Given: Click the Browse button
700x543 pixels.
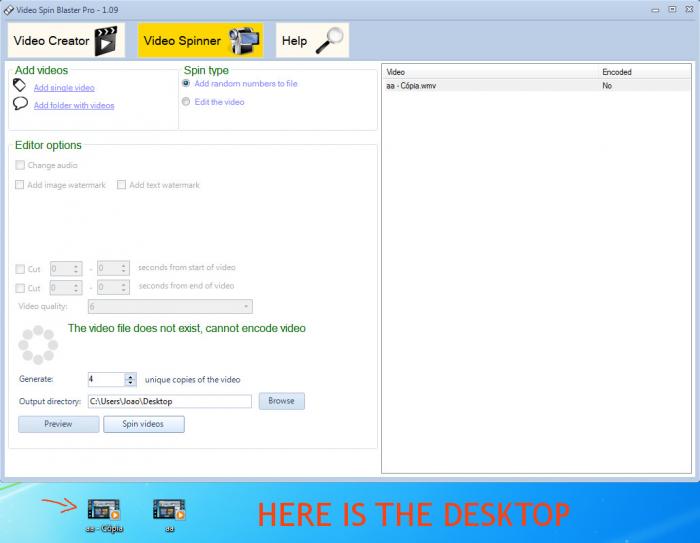Looking at the screenshot, I should (x=282, y=401).
